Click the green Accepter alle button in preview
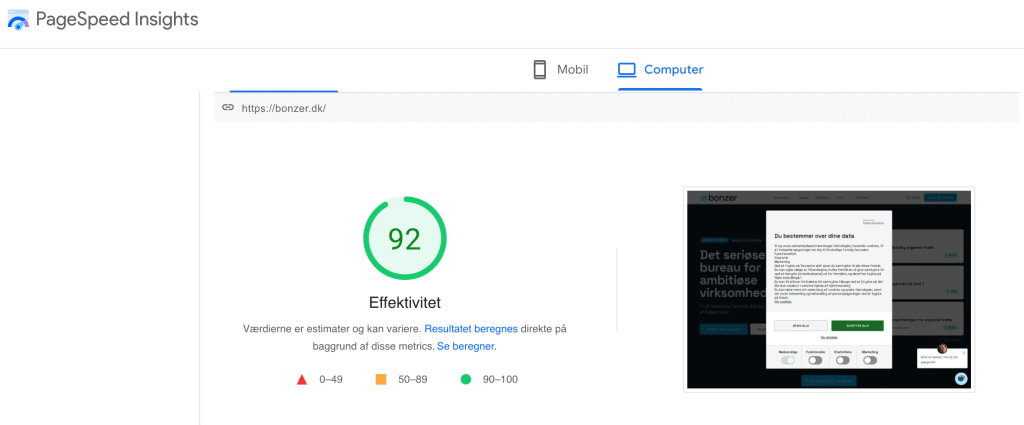1024x425 pixels. pos(857,325)
